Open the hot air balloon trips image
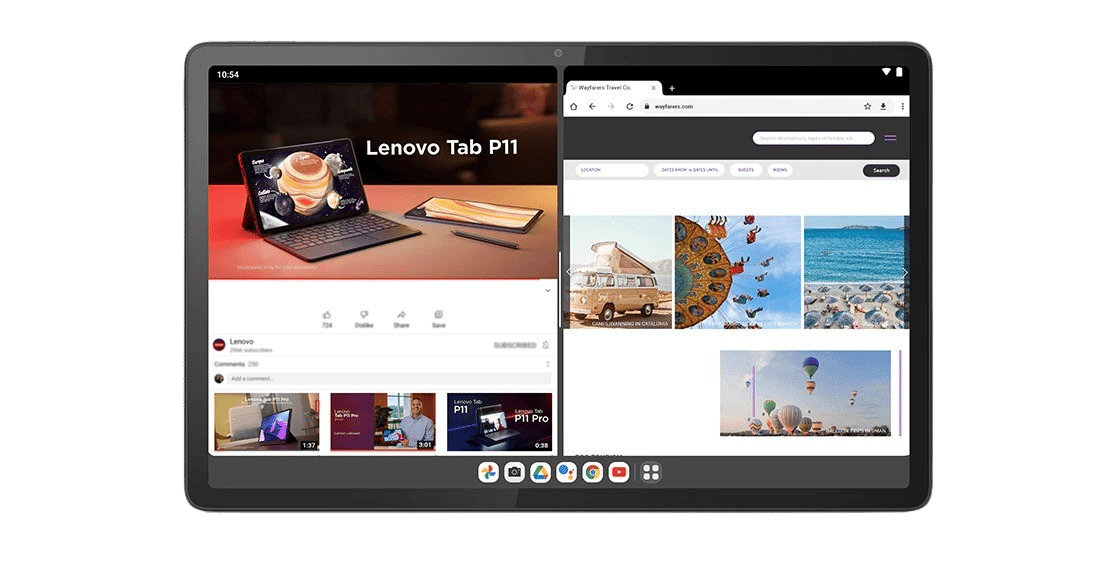1116x567 pixels. pyautogui.click(x=805, y=393)
